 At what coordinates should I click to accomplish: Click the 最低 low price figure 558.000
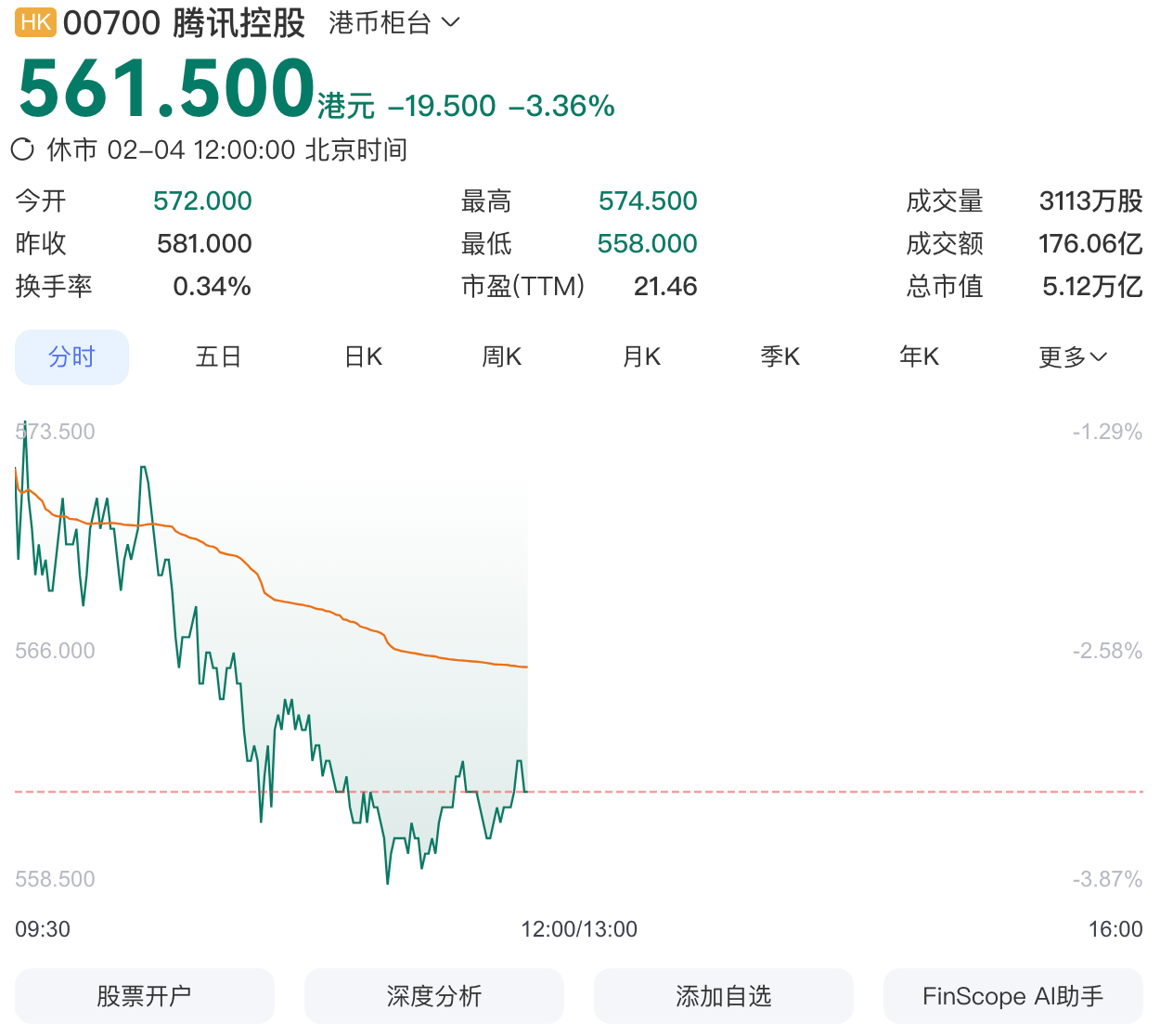(647, 243)
